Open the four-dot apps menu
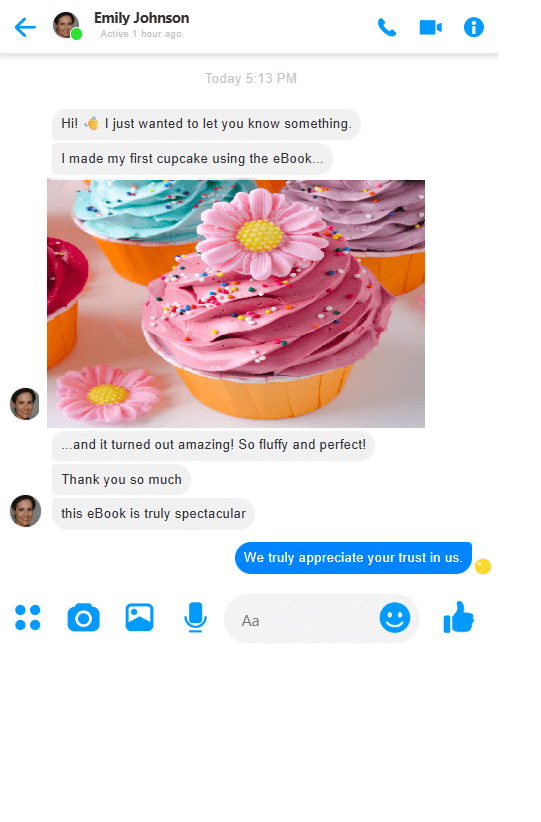The image size is (541, 822). pyautogui.click(x=28, y=617)
